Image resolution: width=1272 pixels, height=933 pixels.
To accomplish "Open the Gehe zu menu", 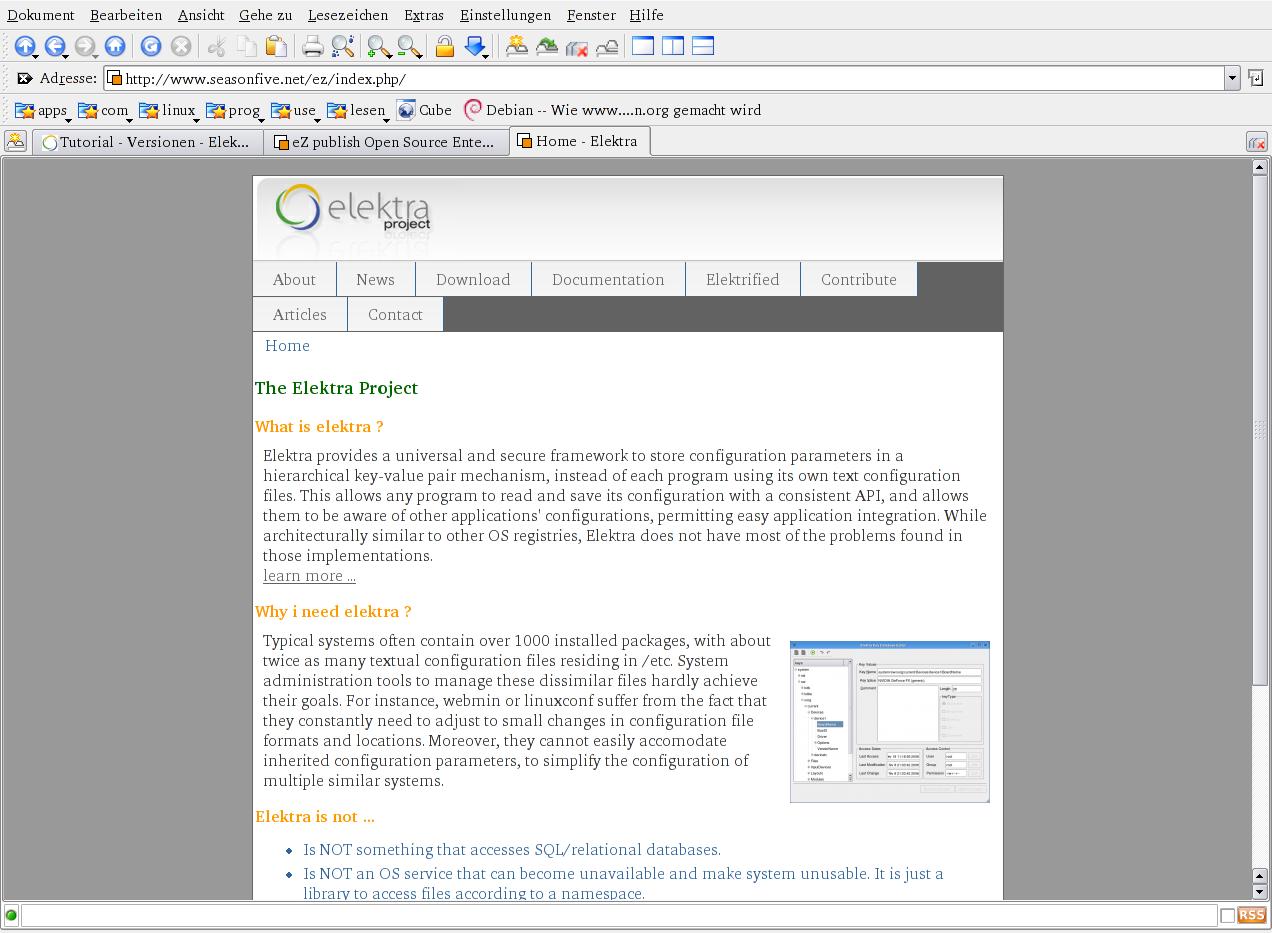I will pyautogui.click(x=266, y=15).
